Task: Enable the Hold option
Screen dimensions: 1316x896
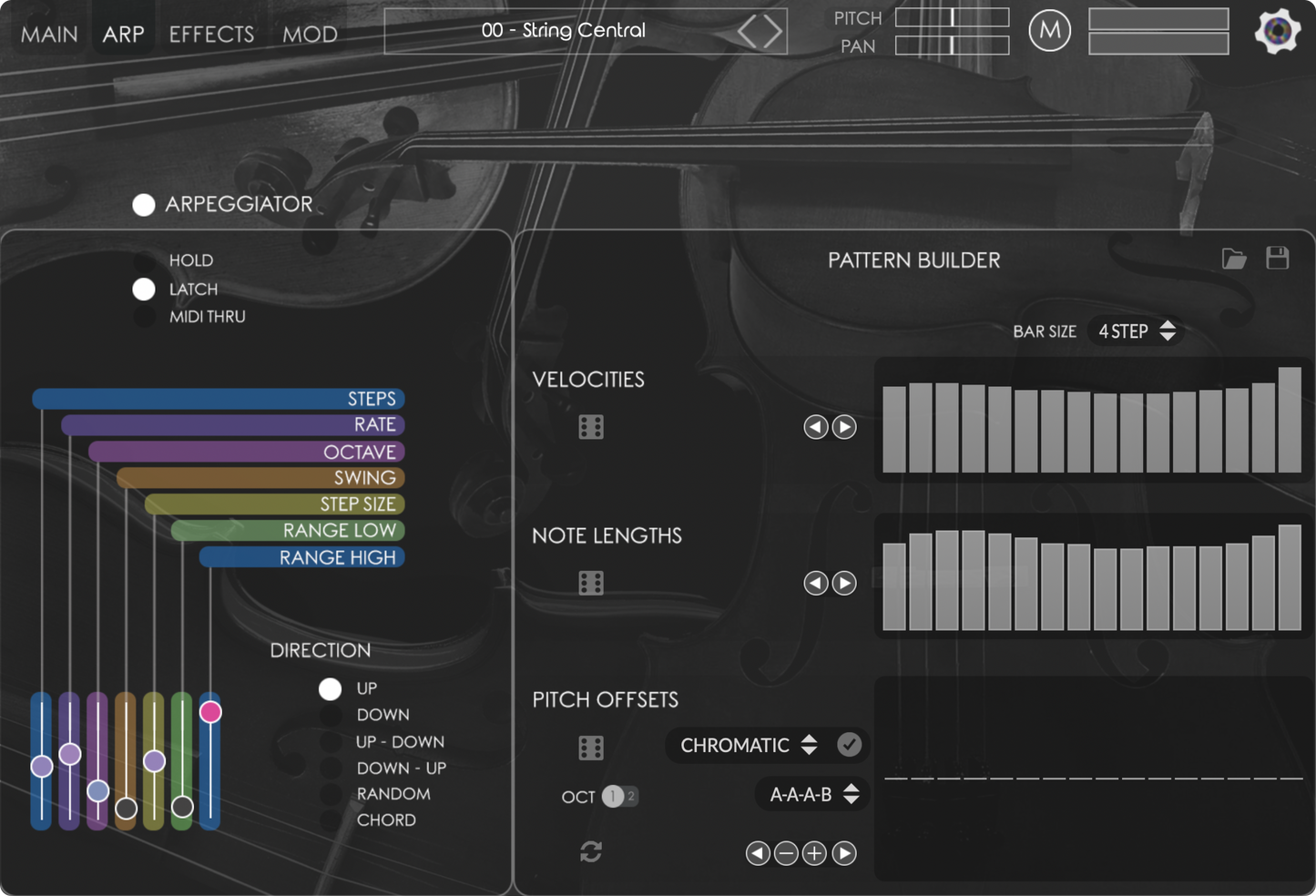Action: point(144,260)
